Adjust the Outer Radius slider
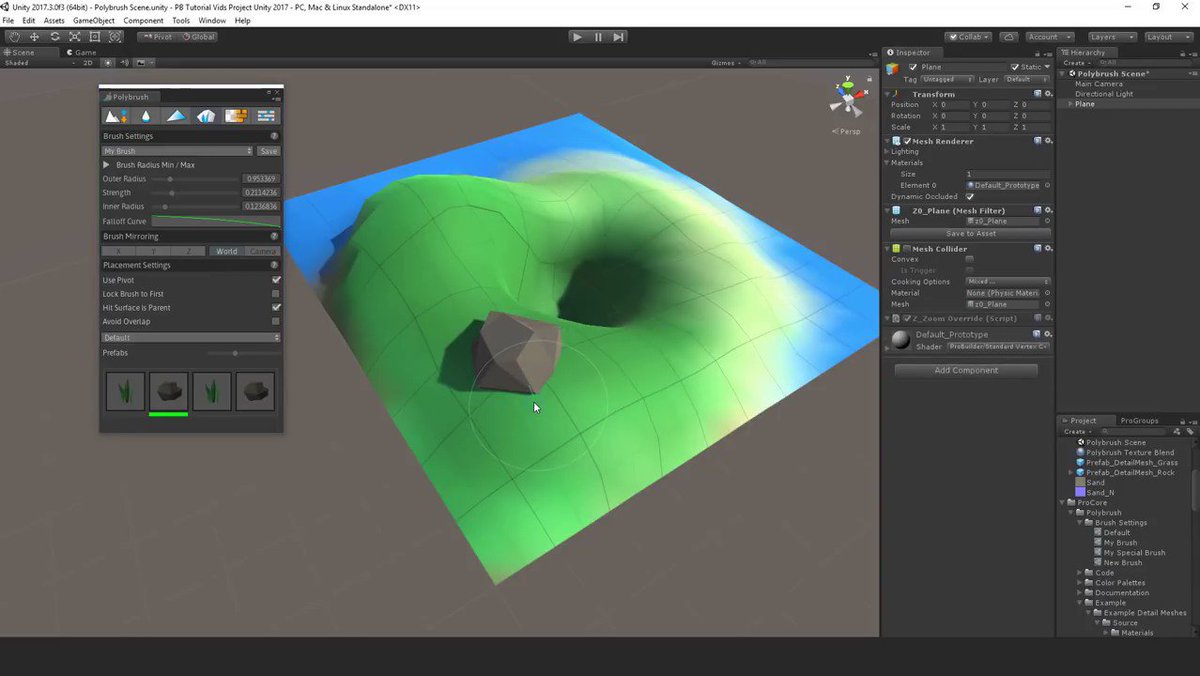 pyautogui.click(x=197, y=179)
